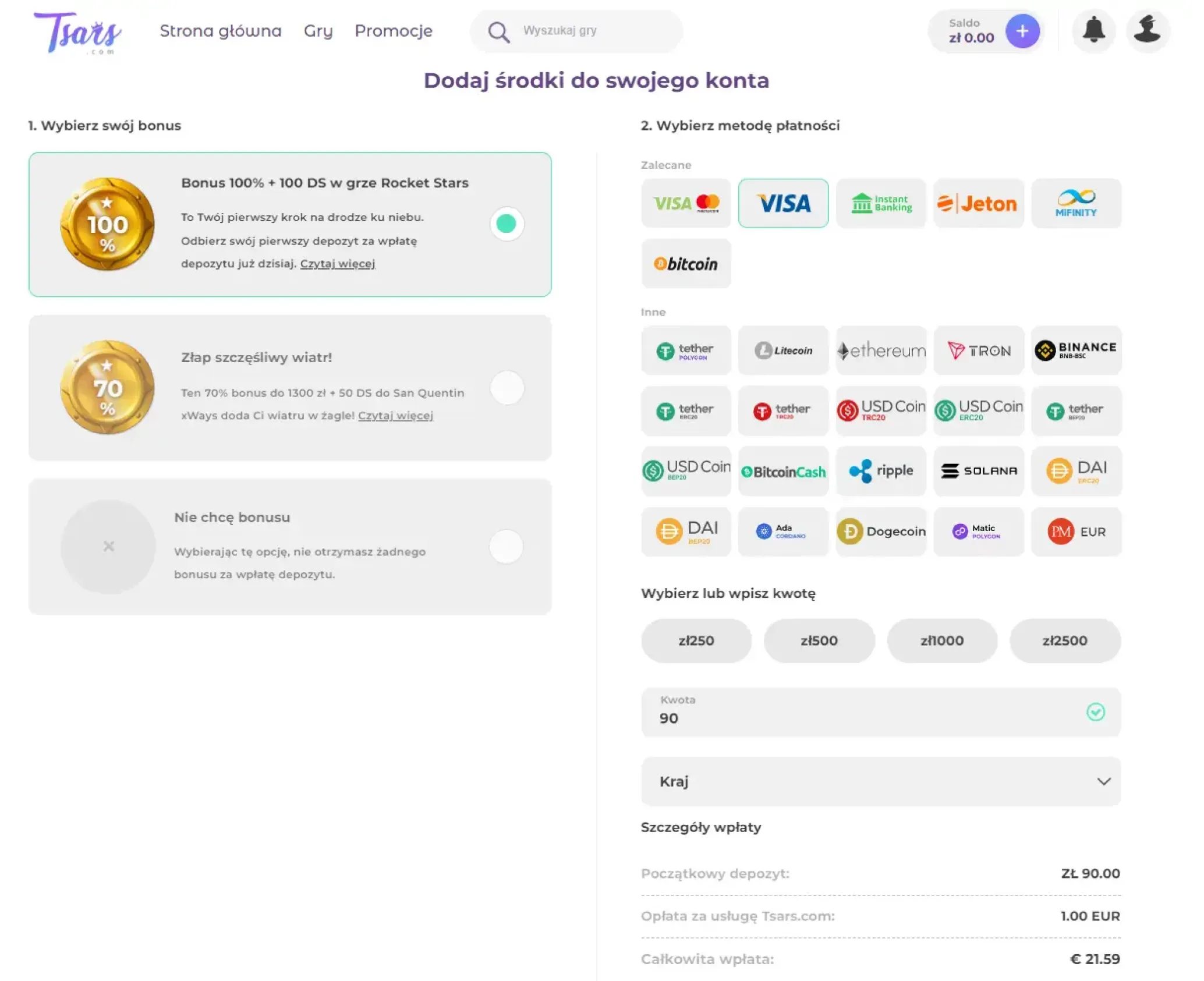Viewport: 1204px width, 981px height.
Task: Select the Visa Mastercard payment method
Action: pos(686,203)
